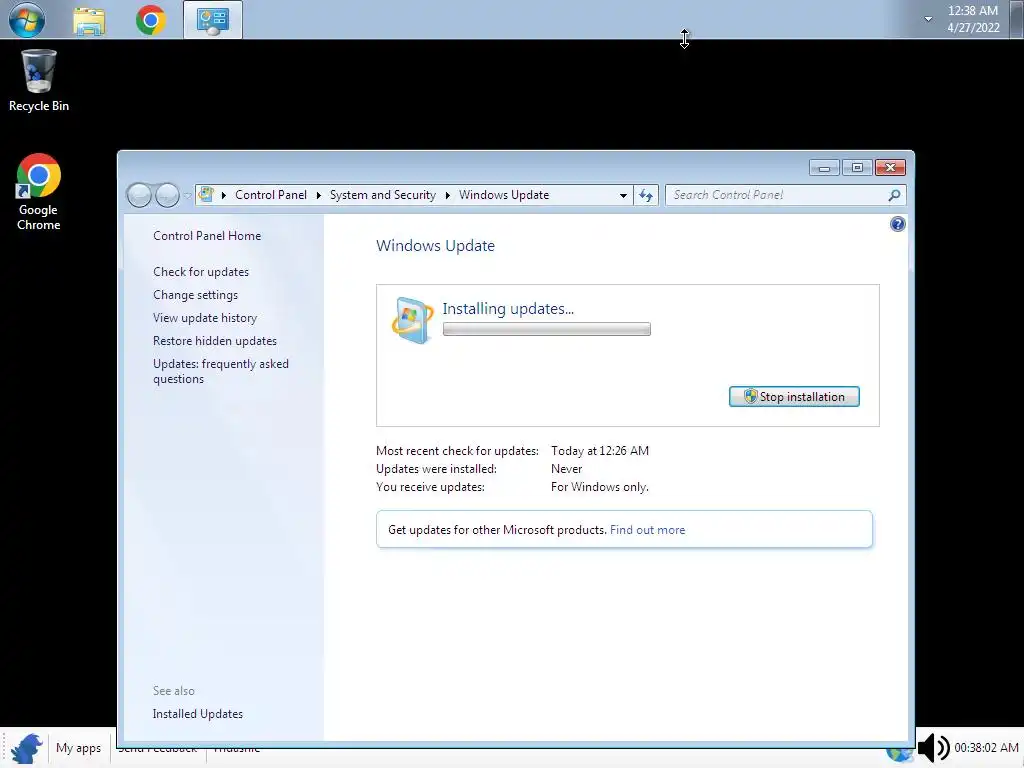Open Windows Explorer from the taskbar

pyautogui.click(x=89, y=21)
